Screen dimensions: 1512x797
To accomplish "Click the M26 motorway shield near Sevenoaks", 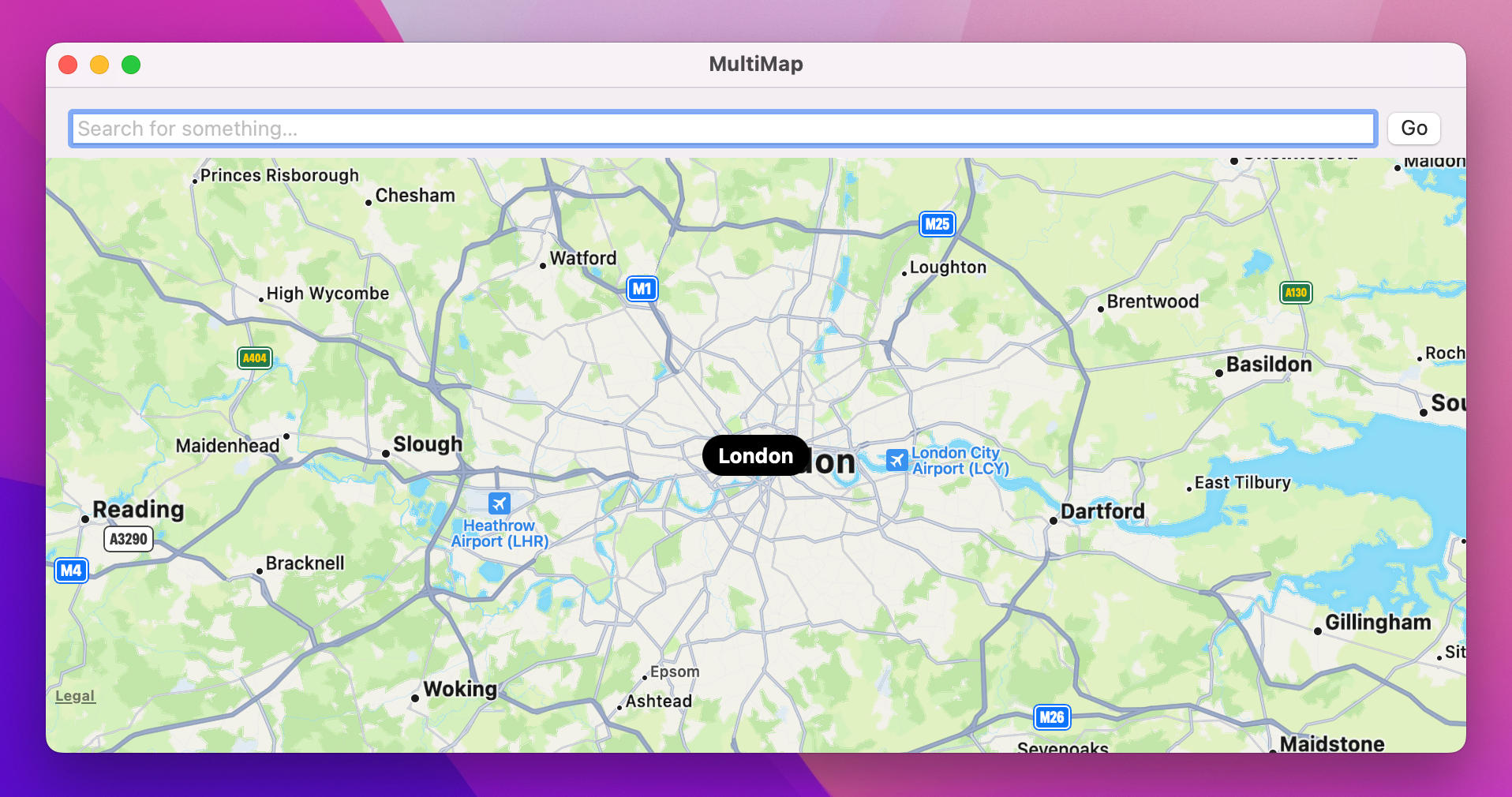I will (1052, 717).
